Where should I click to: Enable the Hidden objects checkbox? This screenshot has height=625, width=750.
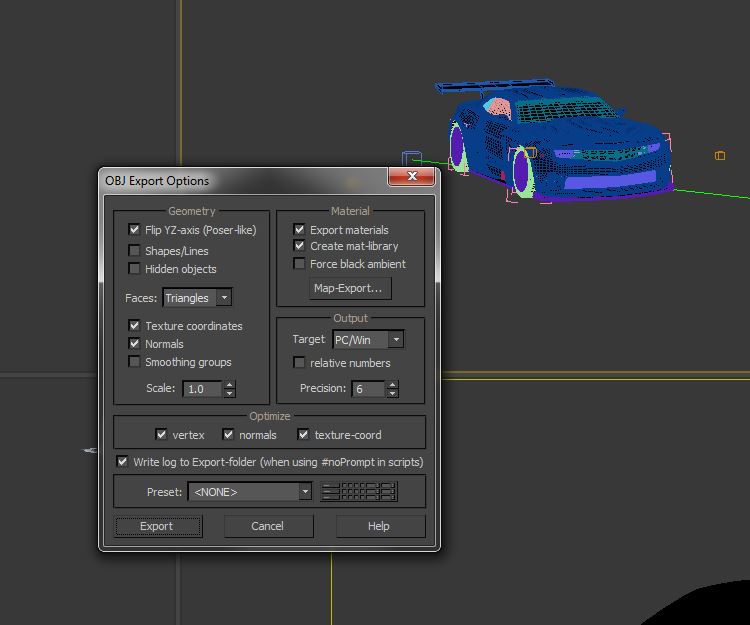[134, 269]
